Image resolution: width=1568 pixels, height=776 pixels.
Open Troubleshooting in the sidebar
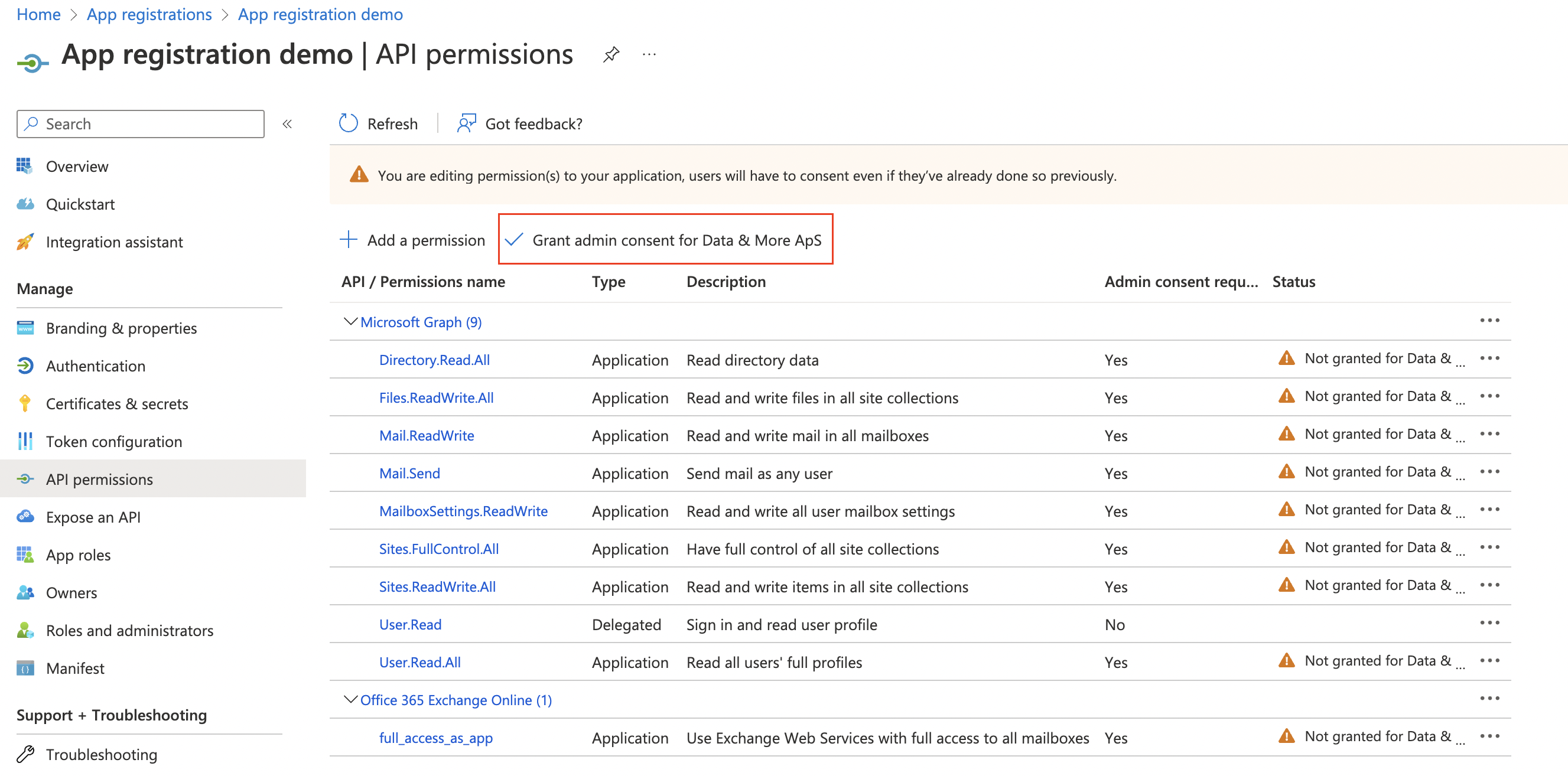point(101,754)
